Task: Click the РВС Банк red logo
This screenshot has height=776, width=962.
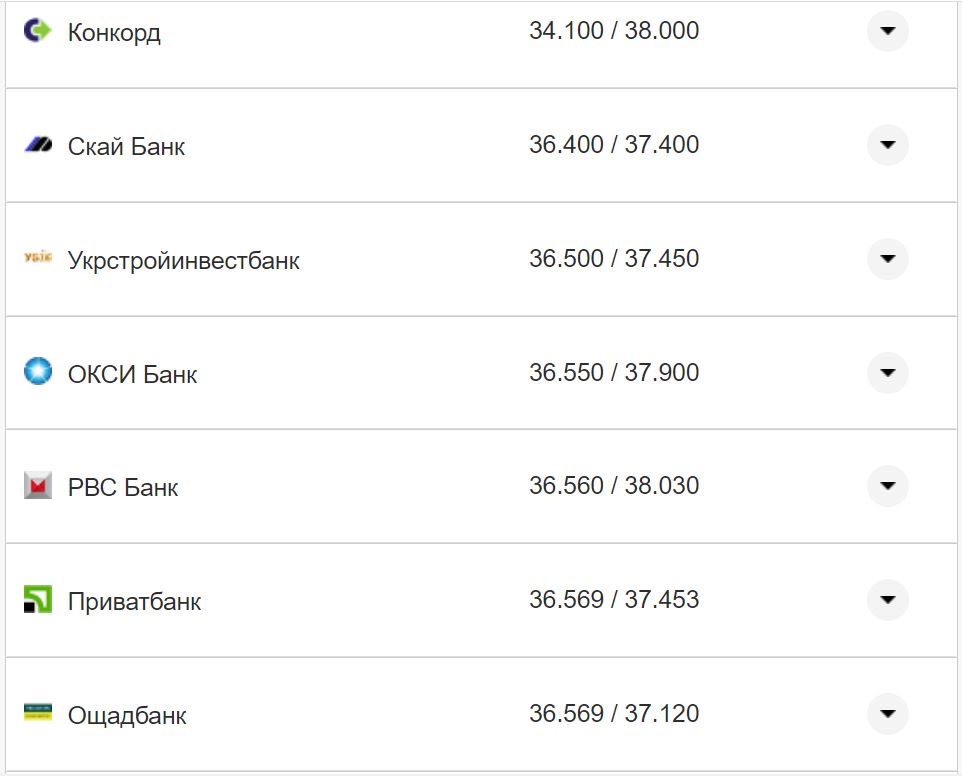Action: (x=37, y=486)
